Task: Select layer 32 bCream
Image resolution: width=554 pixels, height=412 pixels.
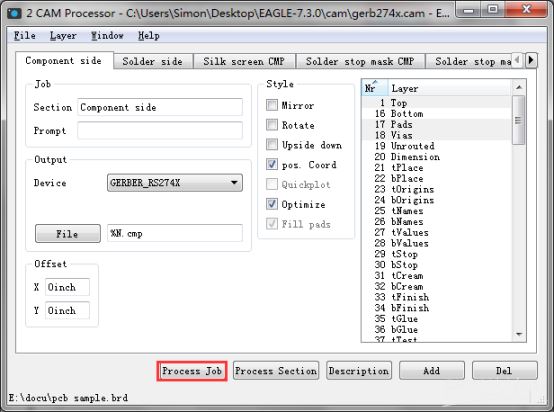Action: (x=437, y=286)
